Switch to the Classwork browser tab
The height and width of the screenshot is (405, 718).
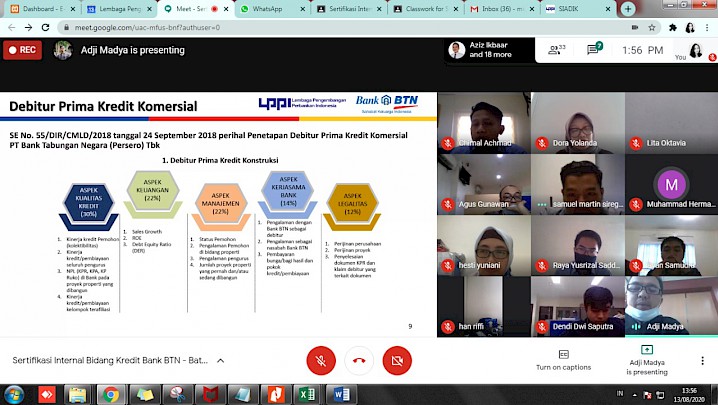[426, 9]
